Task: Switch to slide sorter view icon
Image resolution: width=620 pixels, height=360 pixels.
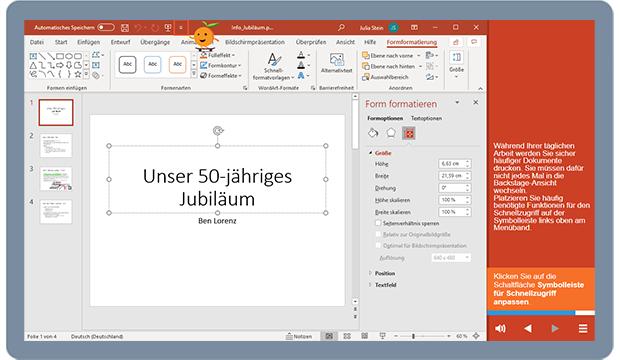Action: click(347, 336)
